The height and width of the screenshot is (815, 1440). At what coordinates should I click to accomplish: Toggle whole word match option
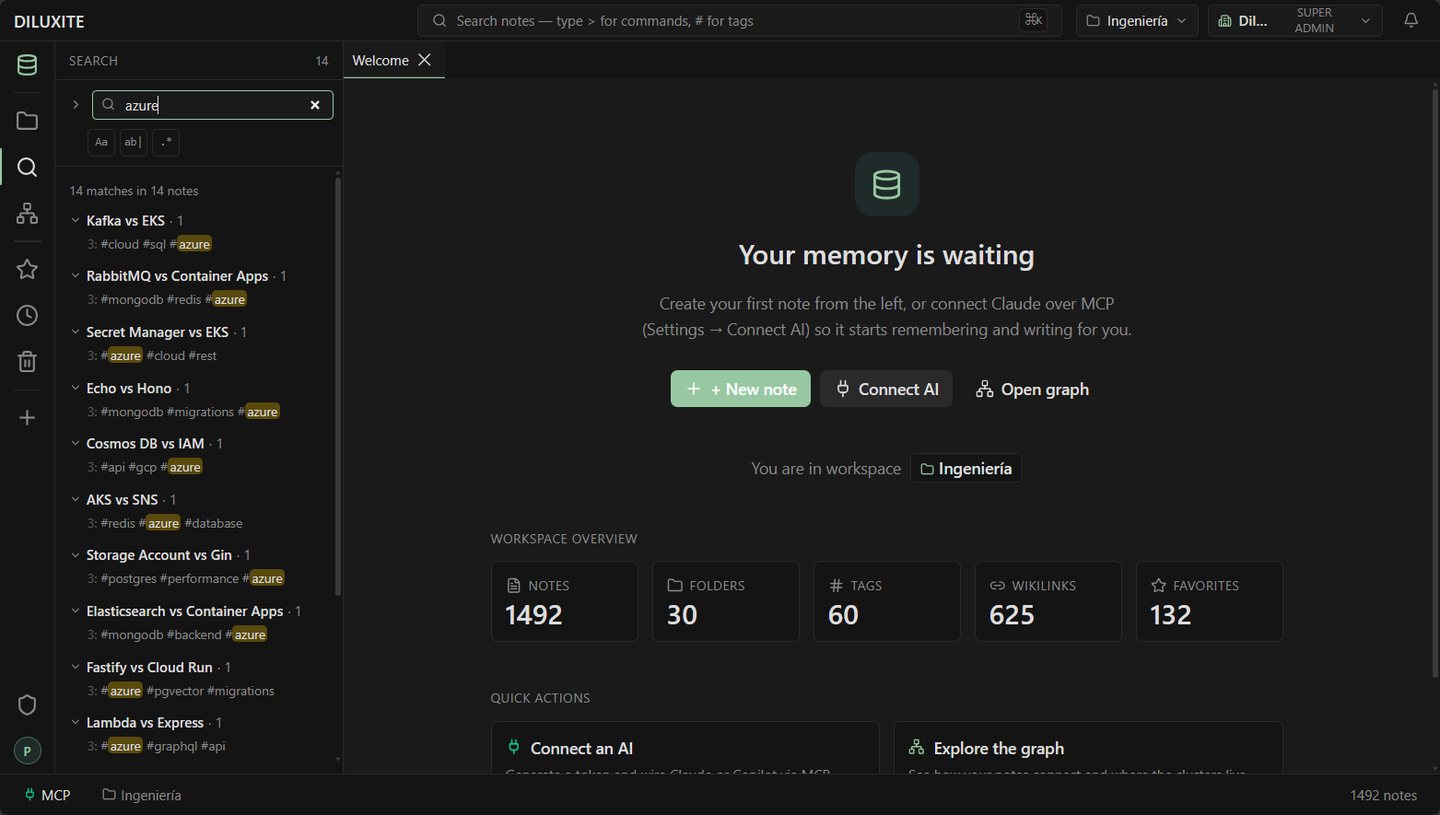coord(133,142)
